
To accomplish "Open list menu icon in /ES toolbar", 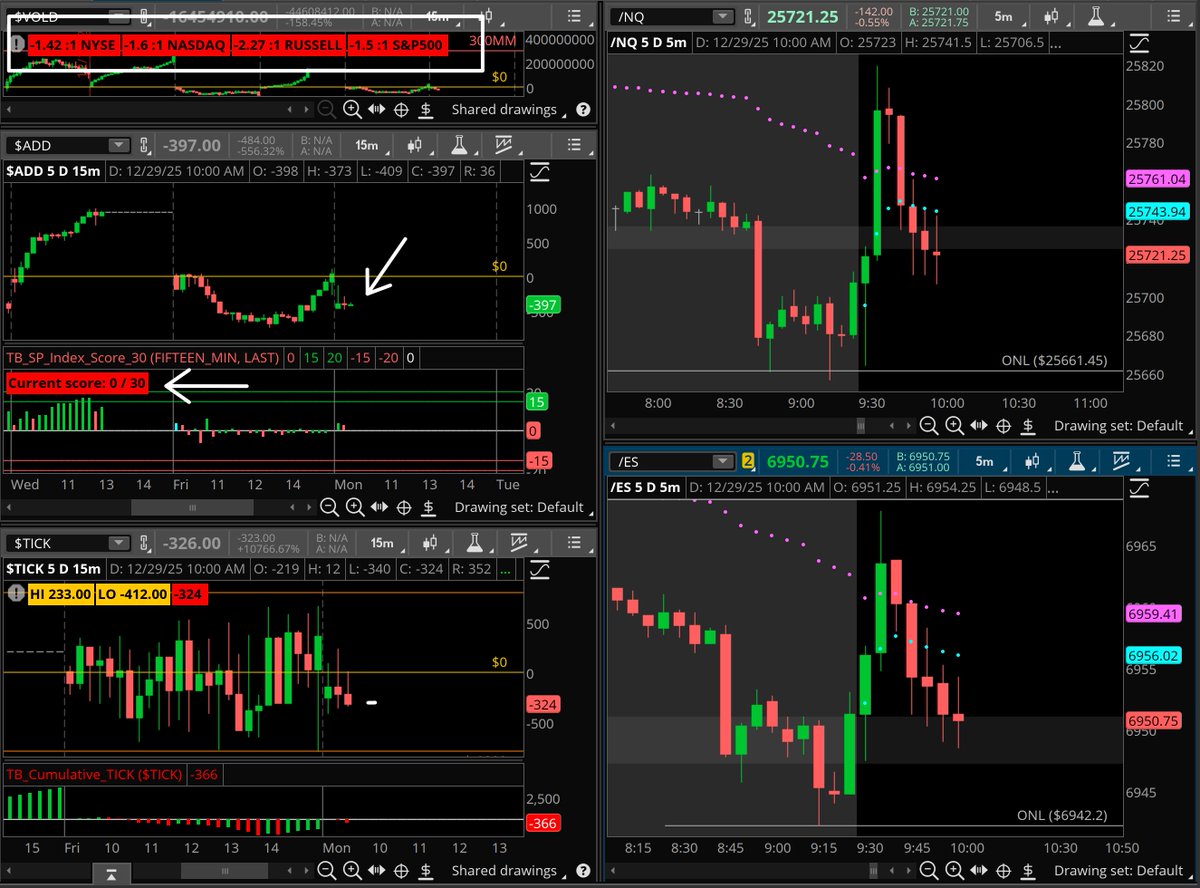I will [x=1173, y=461].
